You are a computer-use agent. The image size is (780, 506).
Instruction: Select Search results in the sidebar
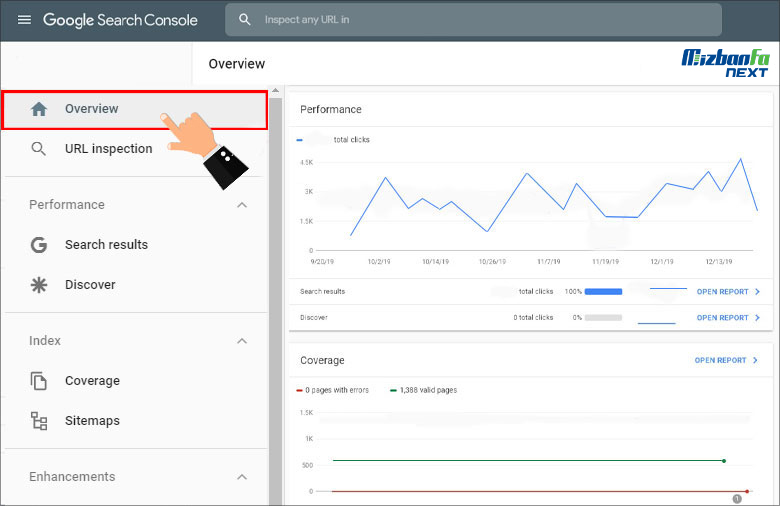(x=106, y=245)
